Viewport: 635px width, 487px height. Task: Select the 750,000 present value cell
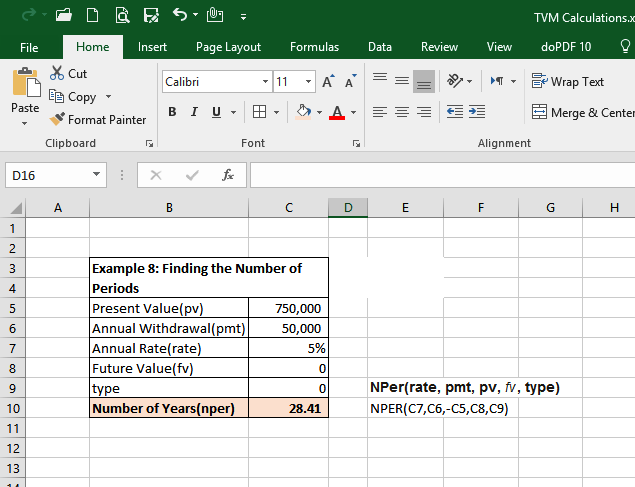(x=288, y=308)
